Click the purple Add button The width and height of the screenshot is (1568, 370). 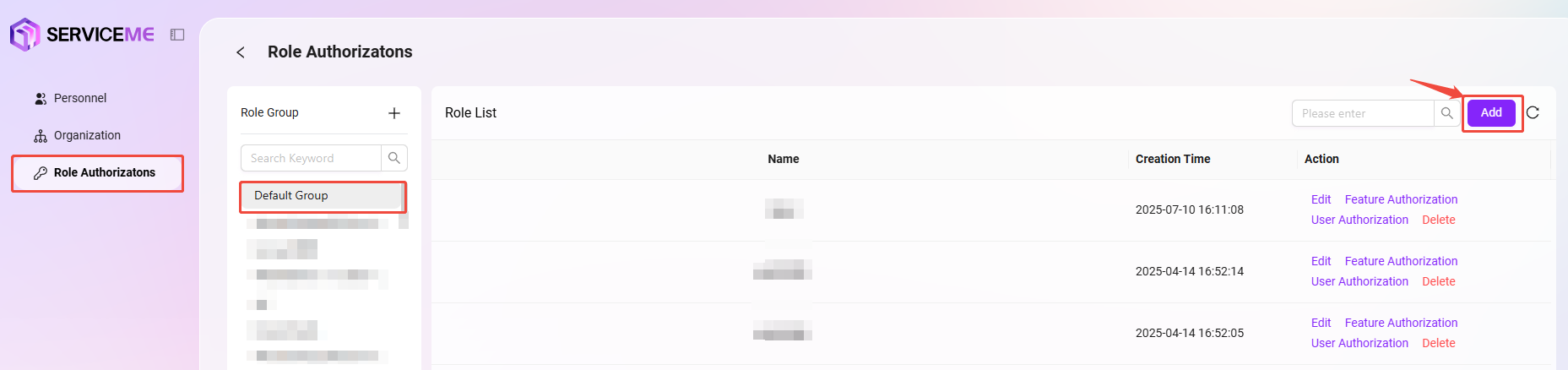1491,112
